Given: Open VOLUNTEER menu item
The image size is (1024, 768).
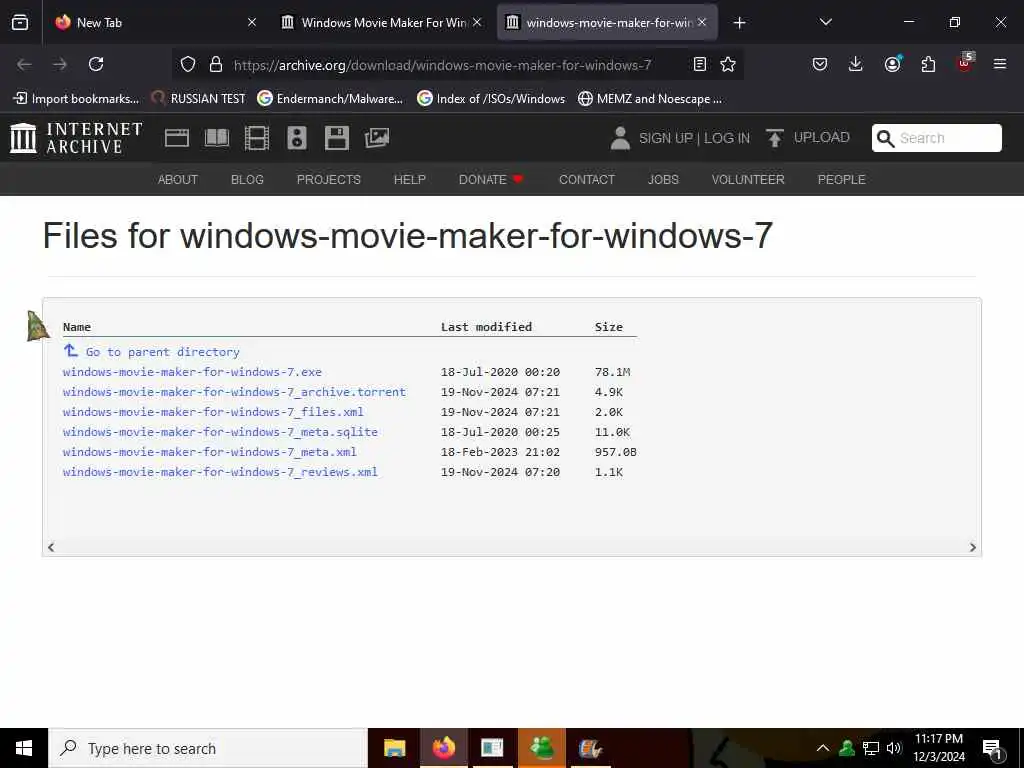Looking at the screenshot, I should tap(748, 180).
